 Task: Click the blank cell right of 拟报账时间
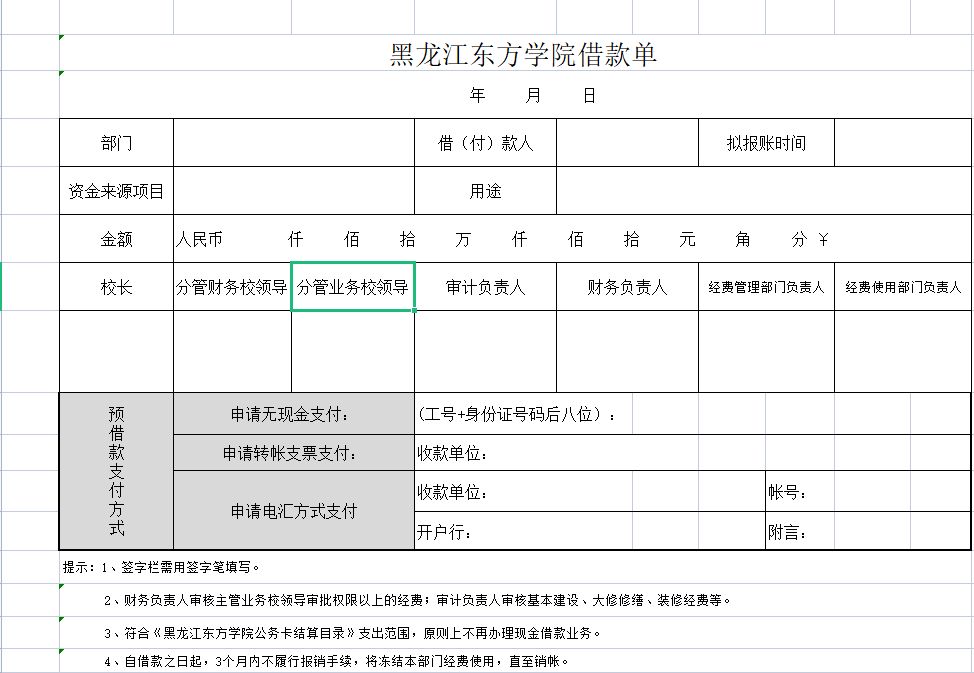click(903, 143)
